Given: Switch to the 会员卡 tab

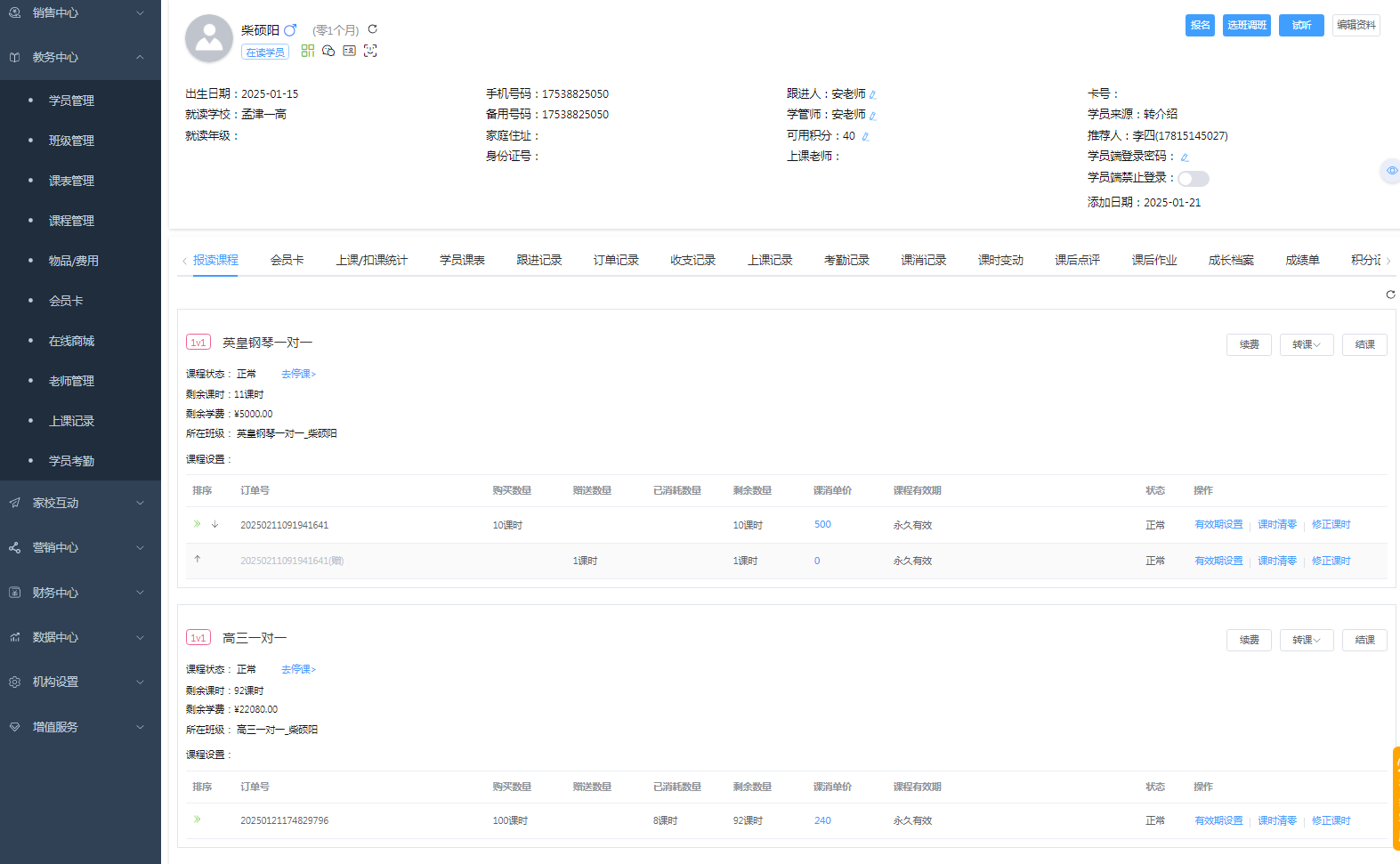Looking at the screenshot, I should tap(287, 260).
